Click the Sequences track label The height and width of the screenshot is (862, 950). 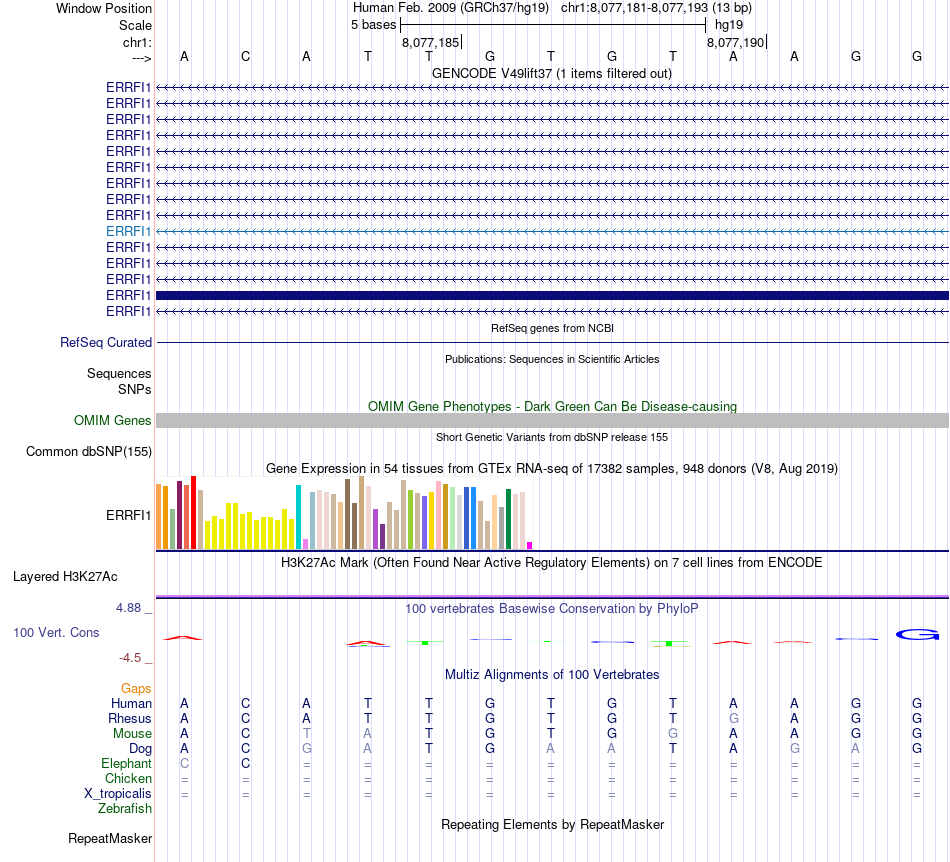tap(119, 373)
